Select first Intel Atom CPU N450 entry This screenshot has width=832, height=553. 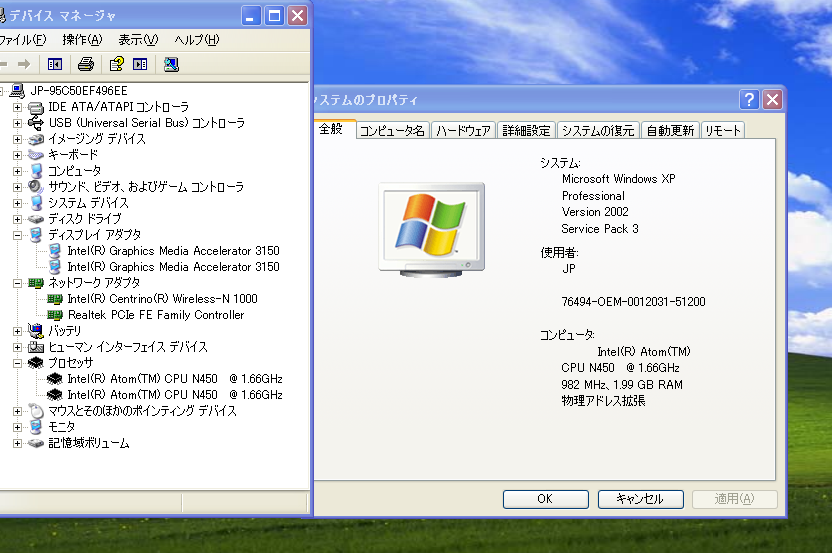175,379
